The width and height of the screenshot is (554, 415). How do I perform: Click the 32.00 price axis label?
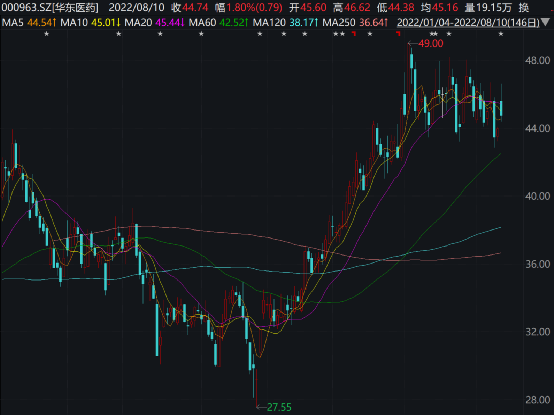tap(537, 332)
